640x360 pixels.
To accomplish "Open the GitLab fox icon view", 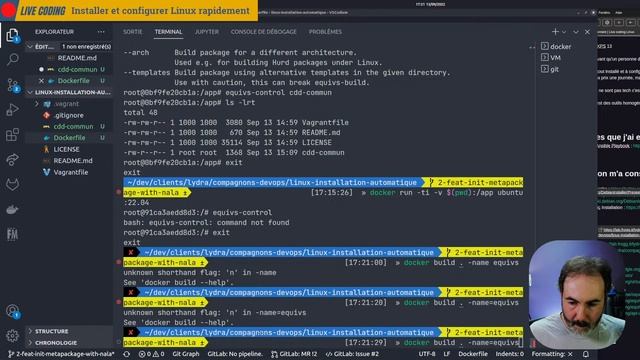I will point(12,184).
